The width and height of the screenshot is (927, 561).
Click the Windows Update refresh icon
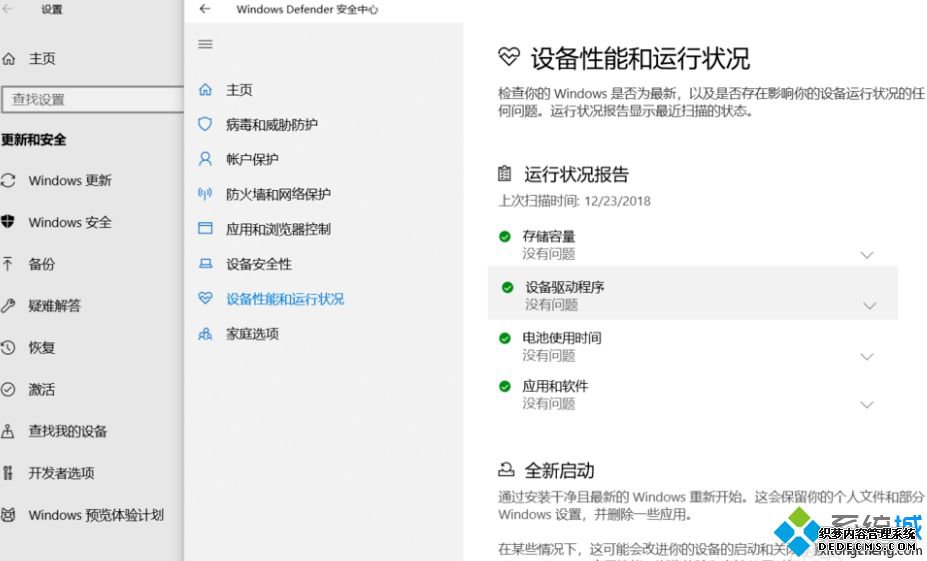[8, 180]
